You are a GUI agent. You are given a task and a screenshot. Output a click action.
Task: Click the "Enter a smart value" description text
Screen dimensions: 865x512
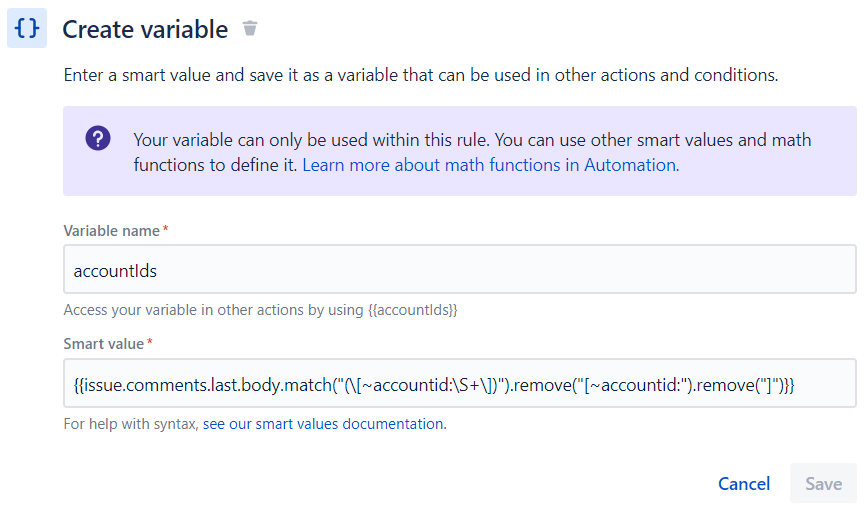click(420, 75)
